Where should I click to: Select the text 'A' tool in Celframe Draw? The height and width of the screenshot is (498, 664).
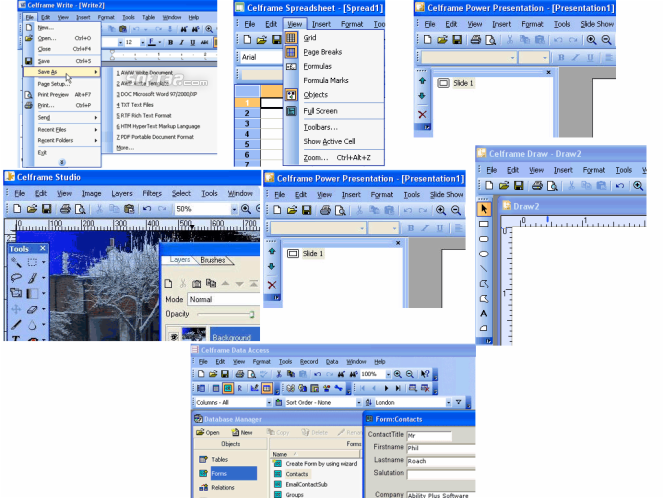click(484, 314)
